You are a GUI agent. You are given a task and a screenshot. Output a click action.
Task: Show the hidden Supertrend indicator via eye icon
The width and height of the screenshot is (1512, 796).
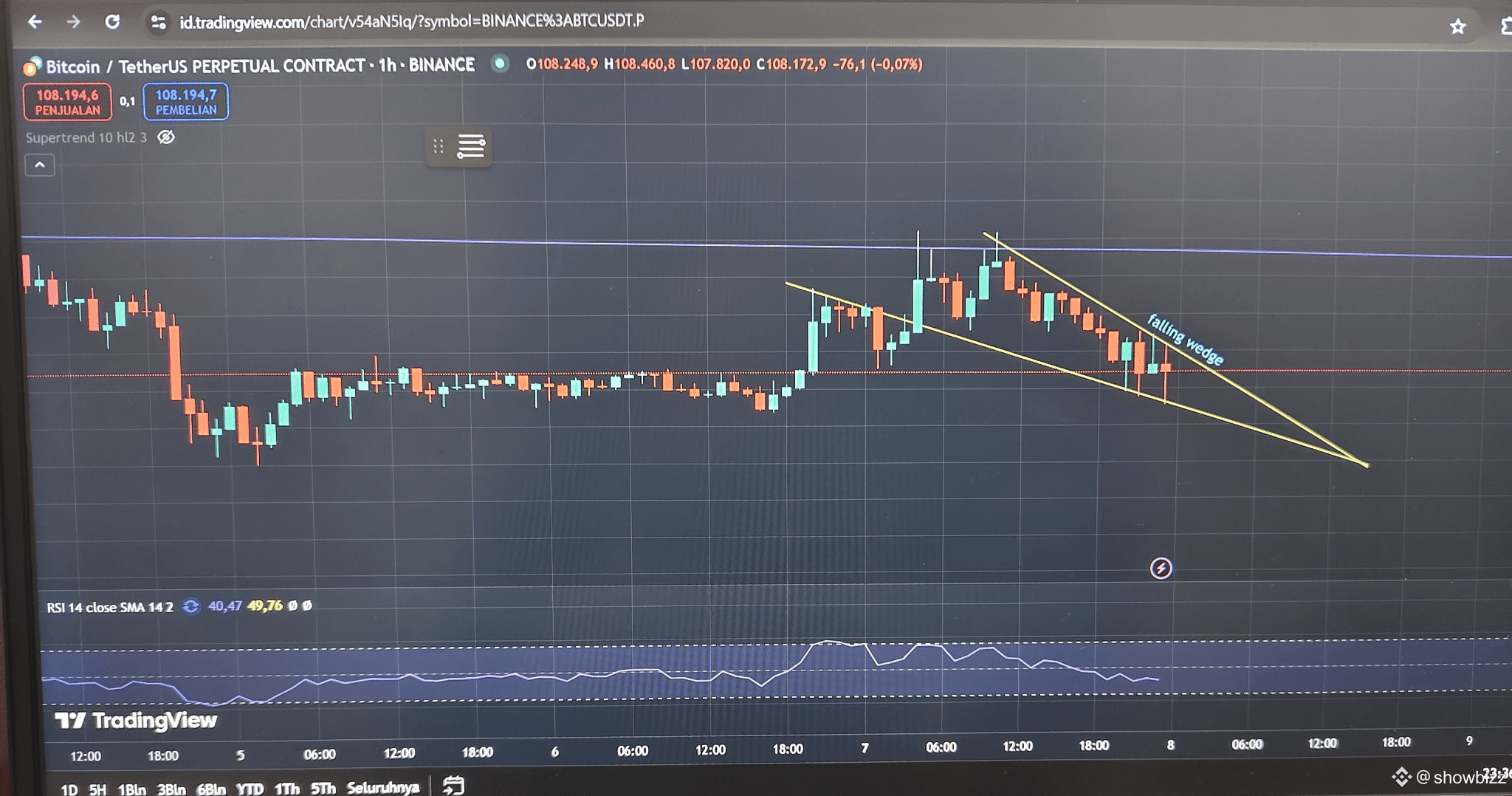pyautogui.click(x=166, y=137)
